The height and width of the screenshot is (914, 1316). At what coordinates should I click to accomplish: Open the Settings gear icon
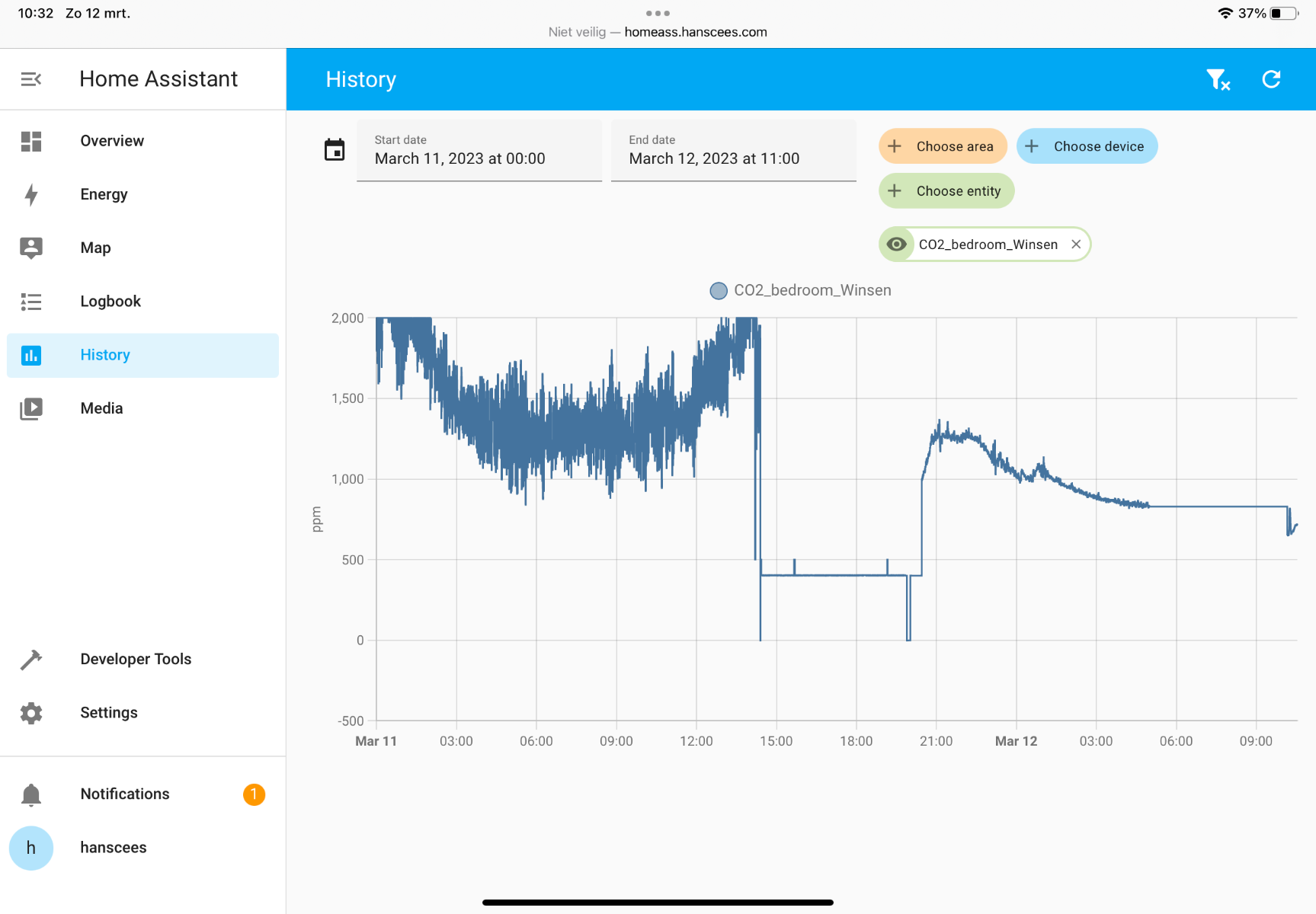click(x=31, y=713)
